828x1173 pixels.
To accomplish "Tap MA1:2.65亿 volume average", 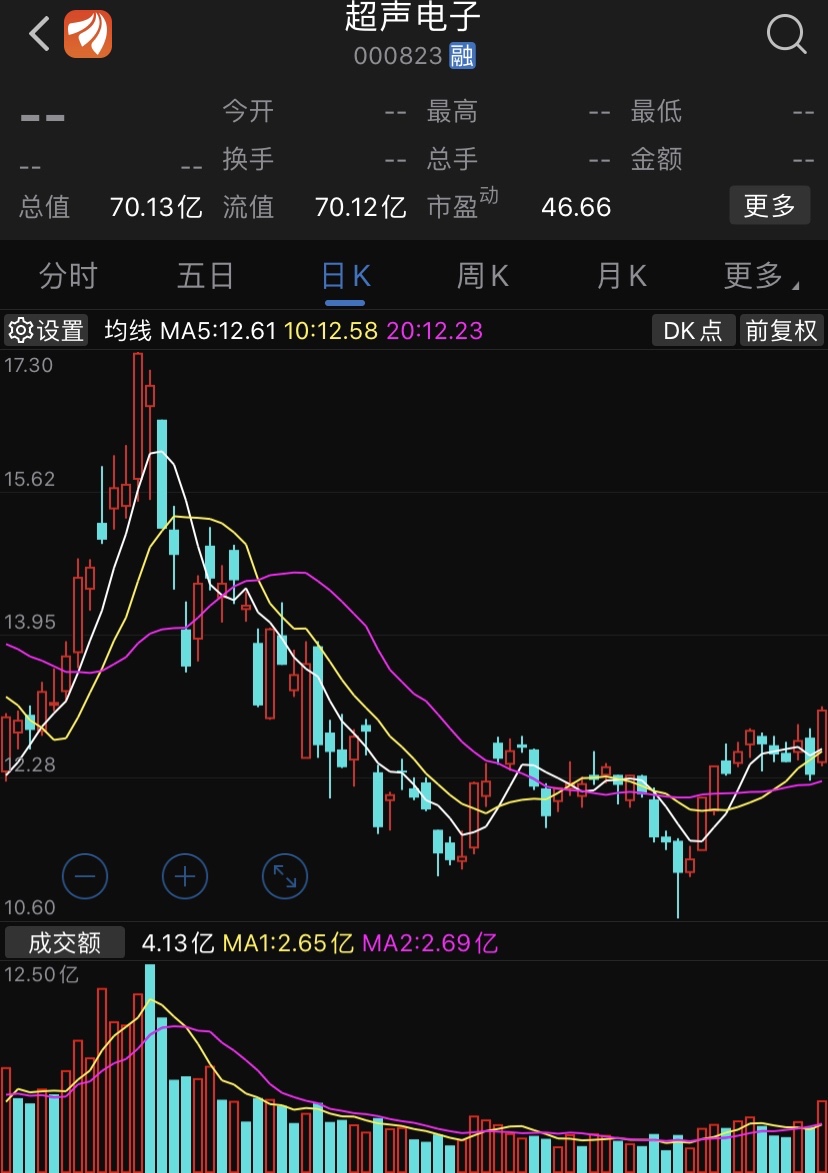I will tap(288, 943).
